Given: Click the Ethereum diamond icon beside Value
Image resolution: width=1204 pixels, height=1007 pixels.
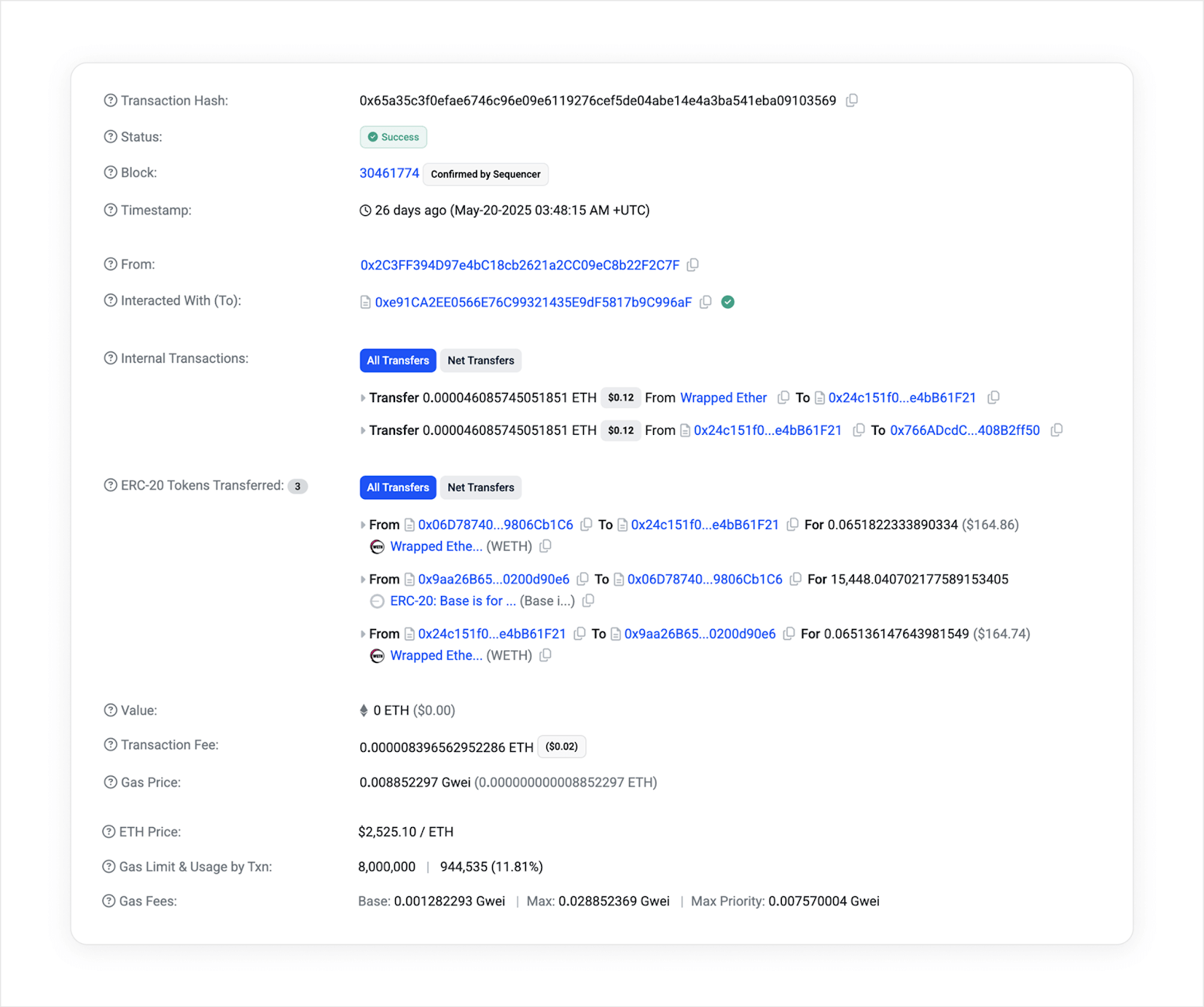Looking at the screenshot, I should point(363,710).
